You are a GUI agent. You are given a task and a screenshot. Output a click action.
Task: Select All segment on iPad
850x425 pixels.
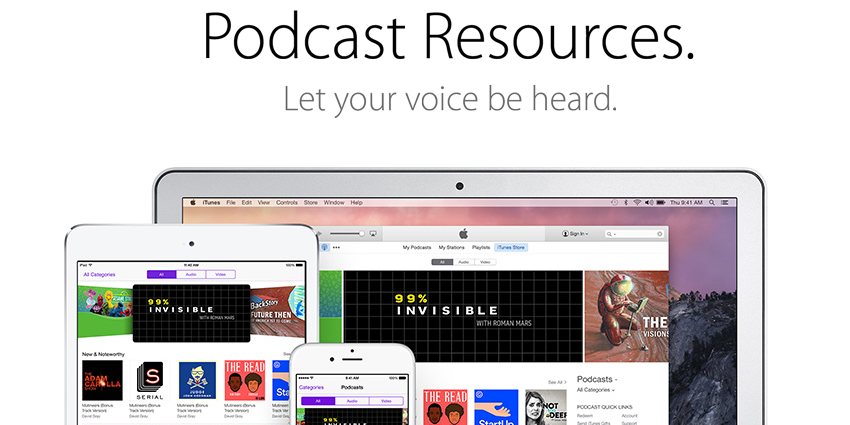click(x=162, y=275)
